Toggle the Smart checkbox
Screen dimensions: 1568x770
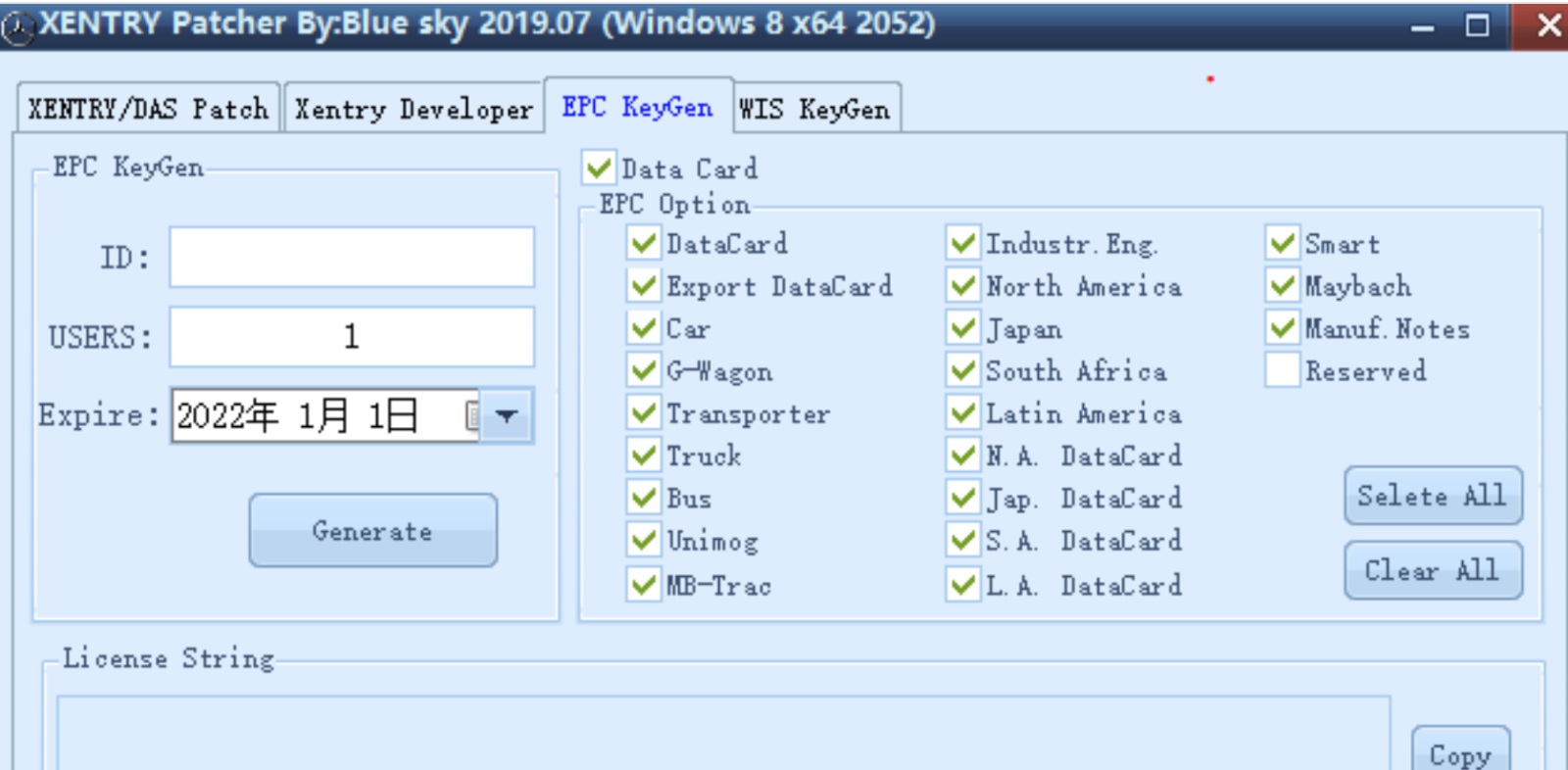(x=1282, y=243)
